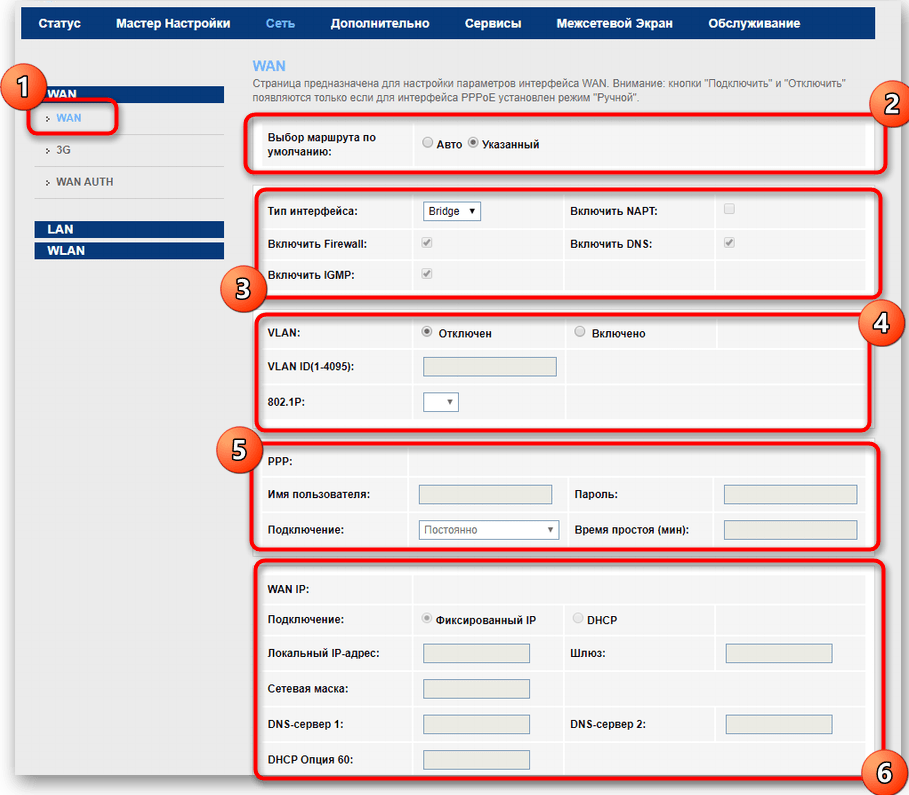Select the Указанный default route radio

pos(474,144)
